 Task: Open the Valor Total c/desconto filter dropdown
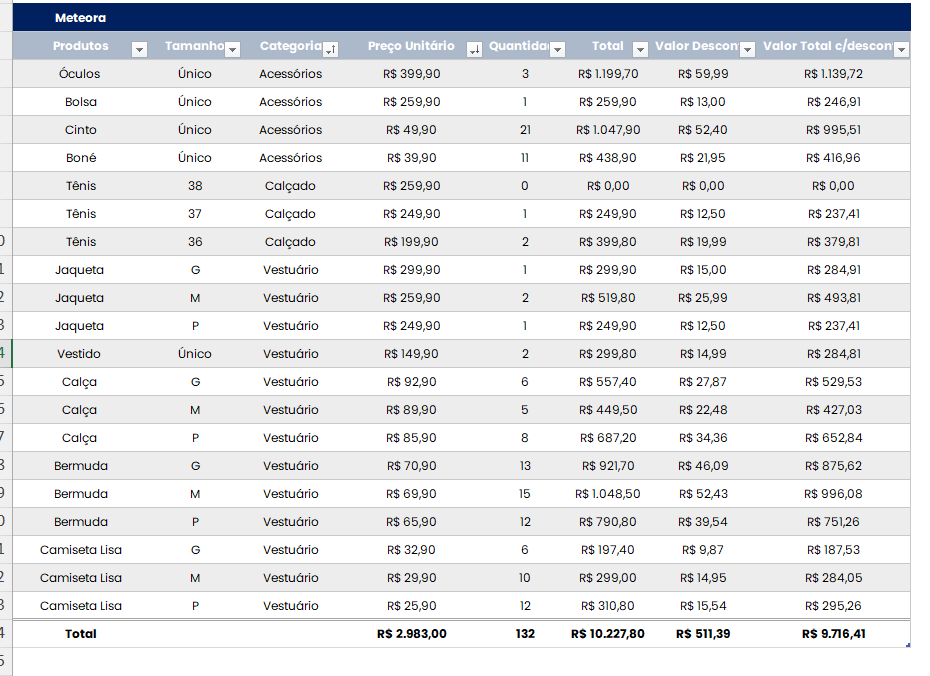tap(902, 50)
